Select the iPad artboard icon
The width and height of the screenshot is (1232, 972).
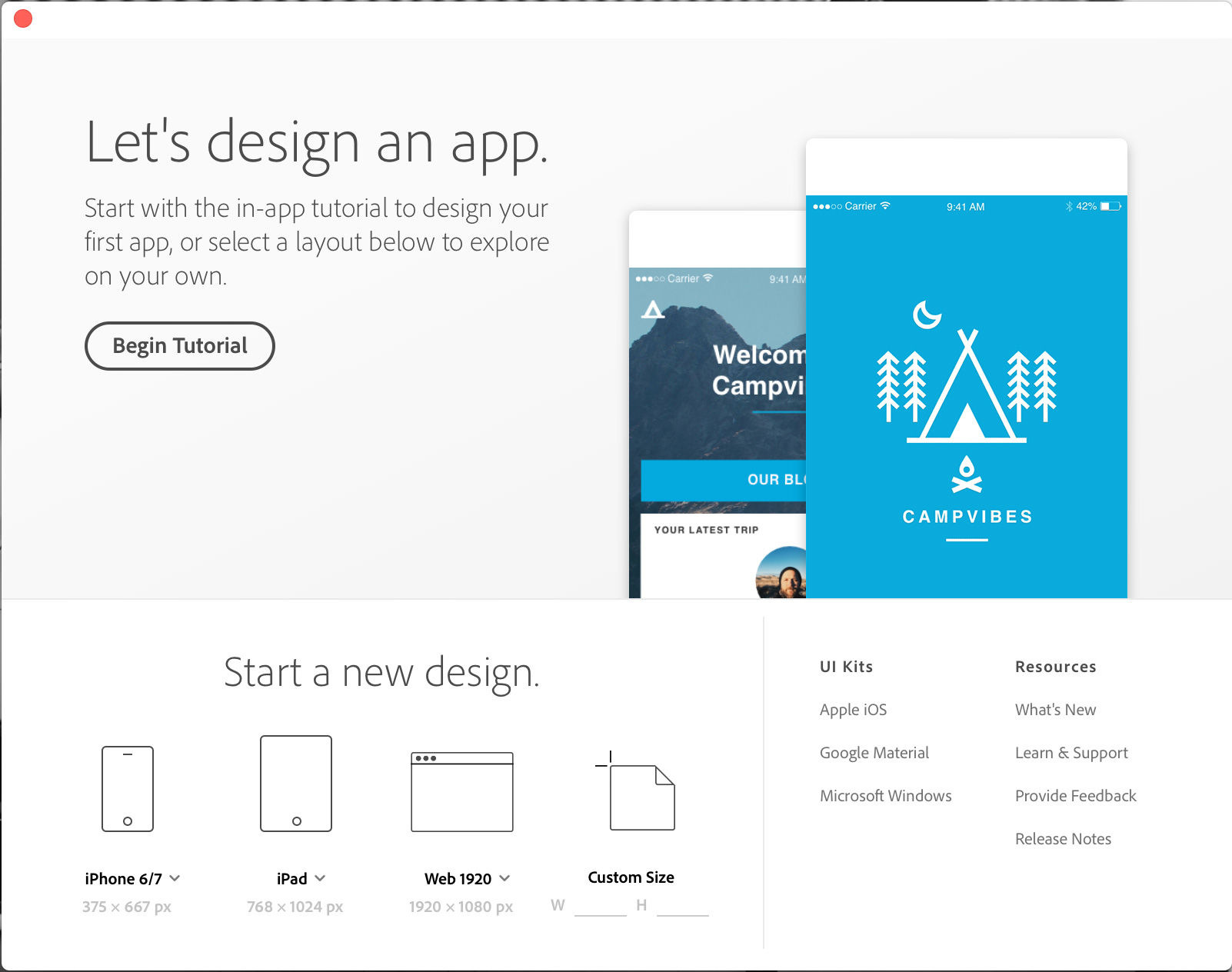coord(296,784)
